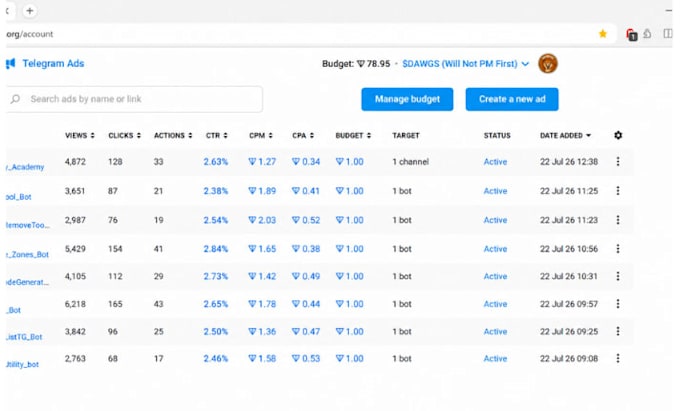The image size is (680, 411).
Task: Select the 6,218 views cell
Action: tap(75, 304)
